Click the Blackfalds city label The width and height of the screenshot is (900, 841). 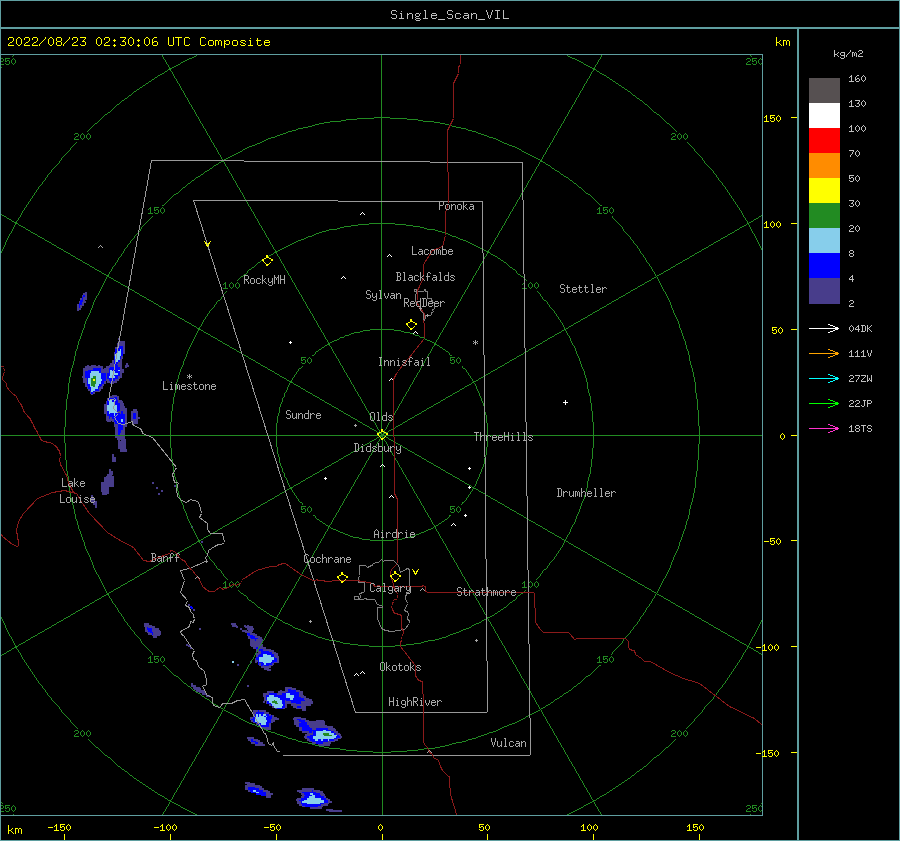425,277
